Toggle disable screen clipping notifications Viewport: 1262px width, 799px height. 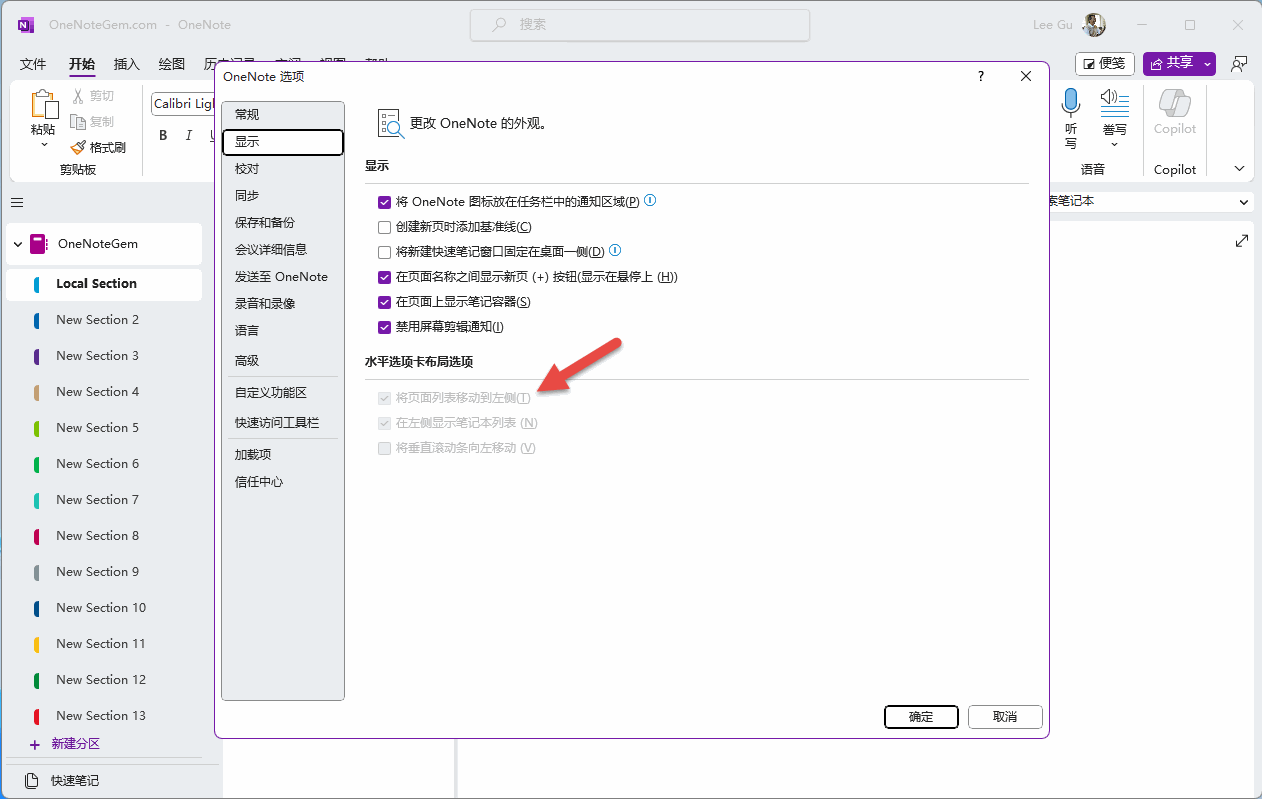(x=384, y=327)
